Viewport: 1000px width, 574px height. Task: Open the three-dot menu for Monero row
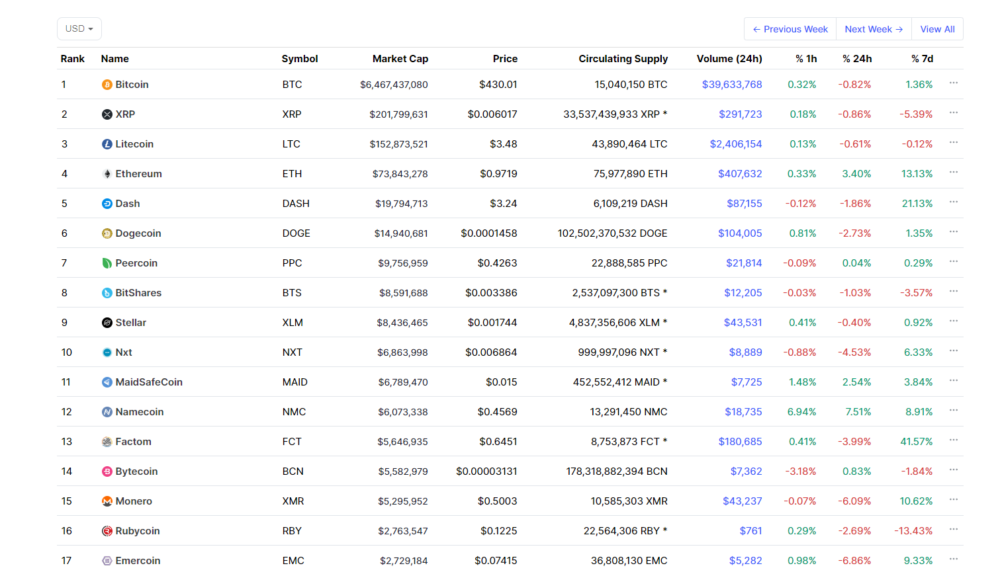pos(953,499)
